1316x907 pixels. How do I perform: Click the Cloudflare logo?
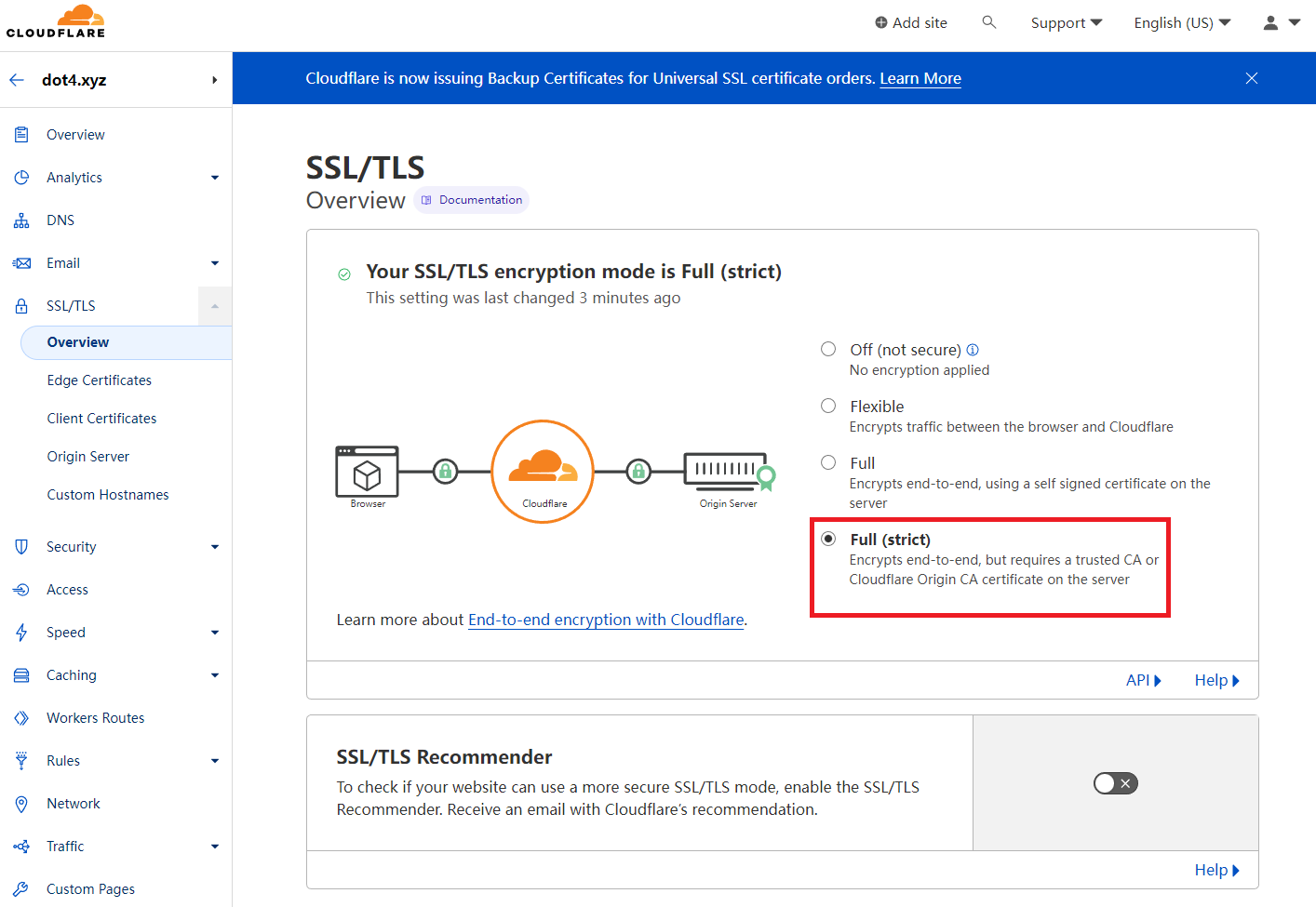pos(56,21)
